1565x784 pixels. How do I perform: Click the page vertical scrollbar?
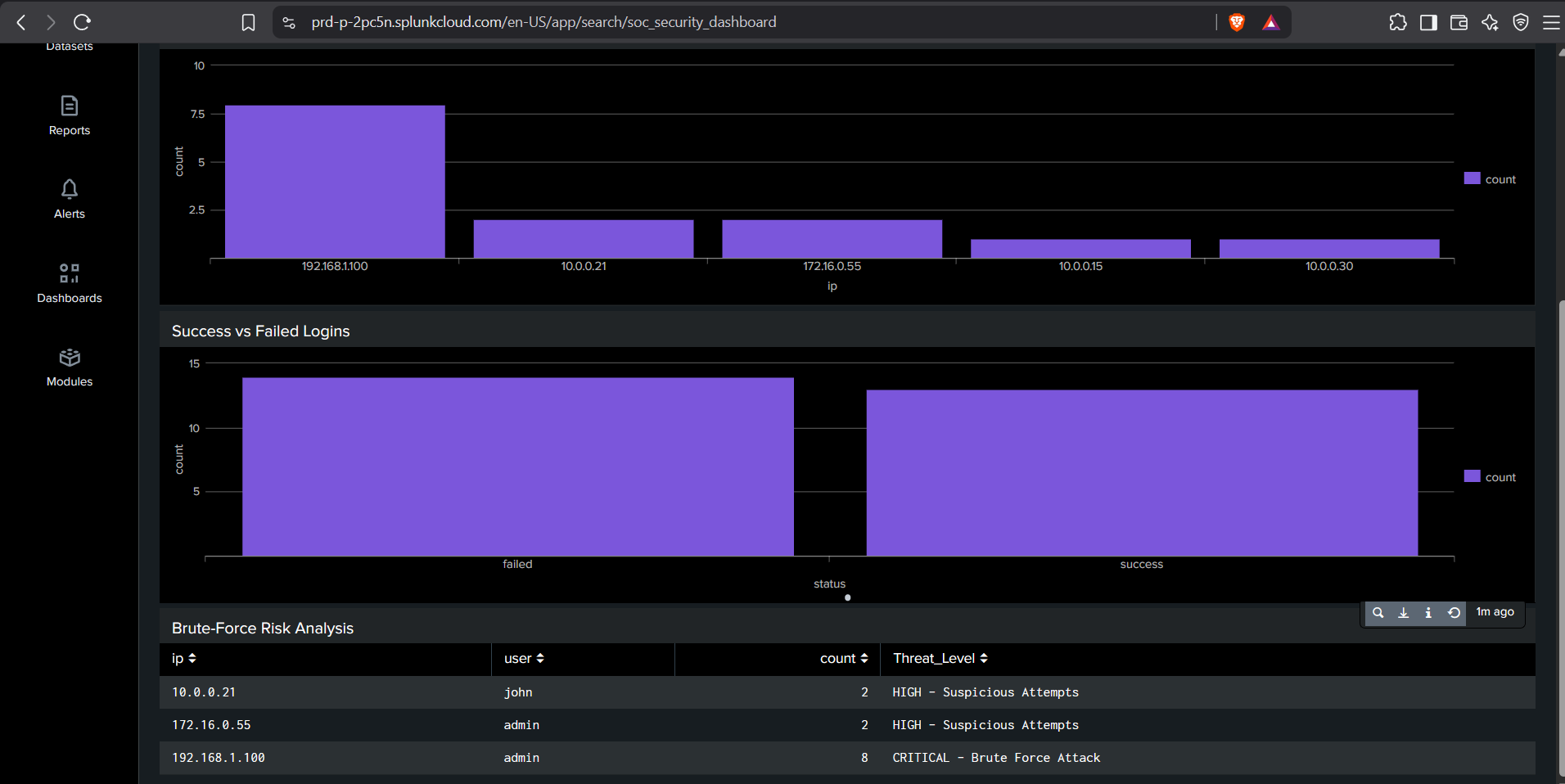(x=1562, y=540)
